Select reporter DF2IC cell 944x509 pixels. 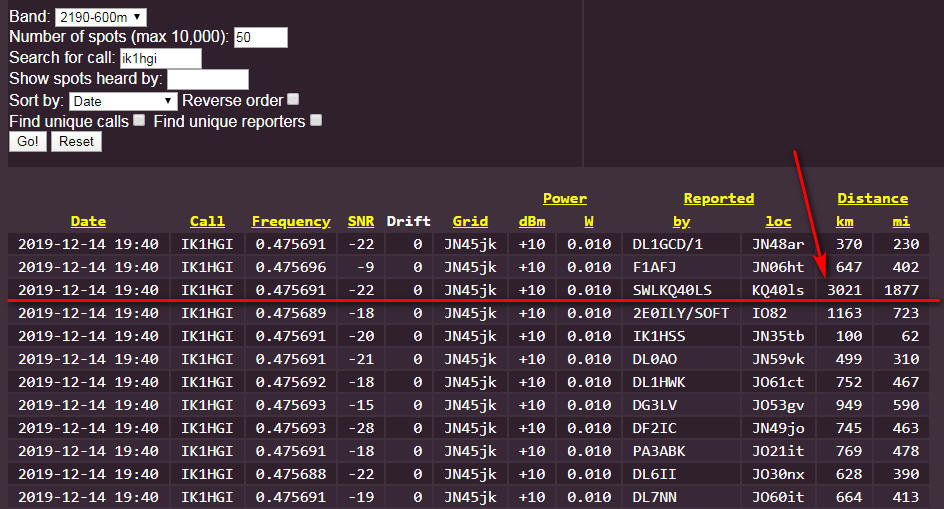681,428
